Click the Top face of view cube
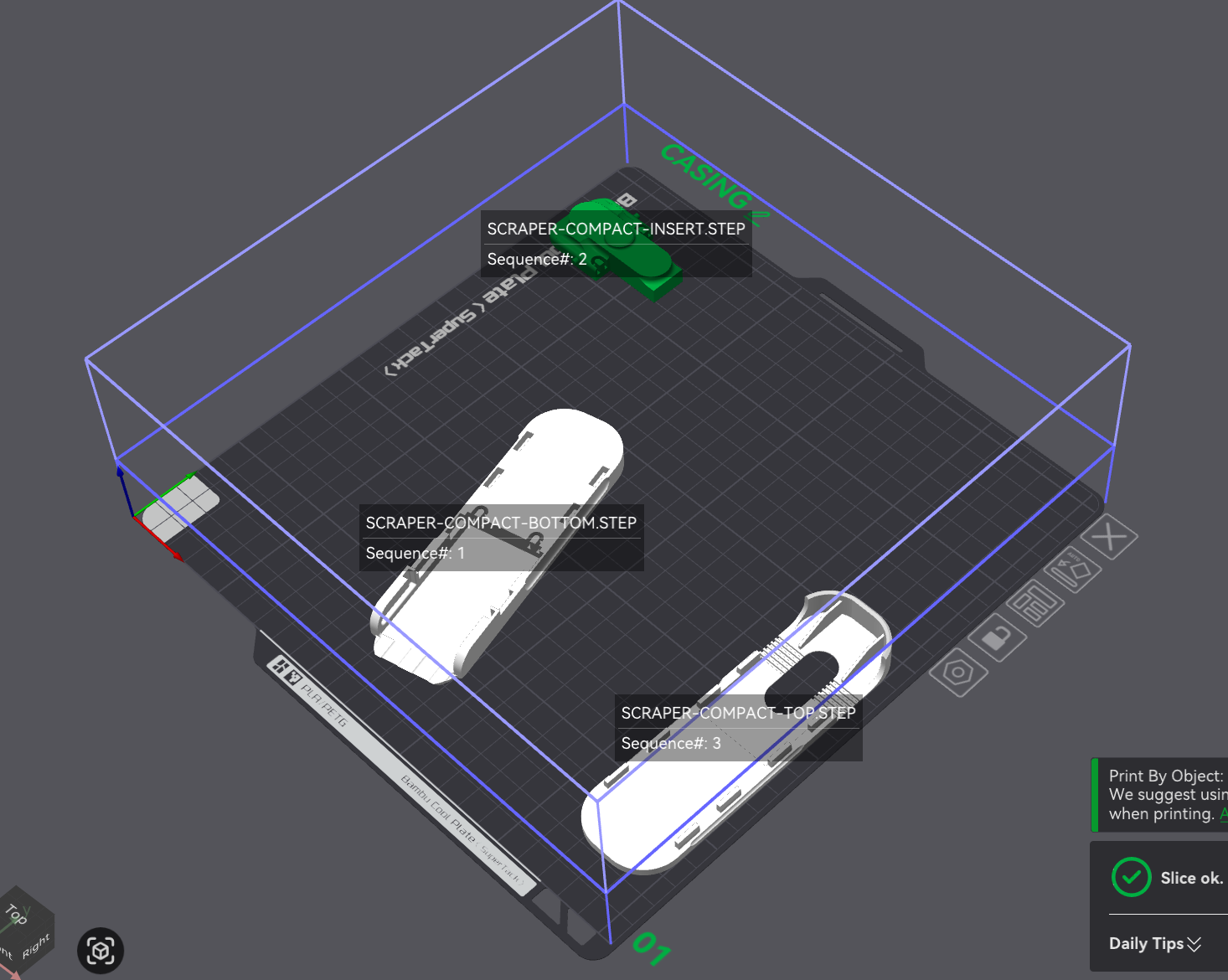This screenshot has height=980, width=1228. [17, 913]
